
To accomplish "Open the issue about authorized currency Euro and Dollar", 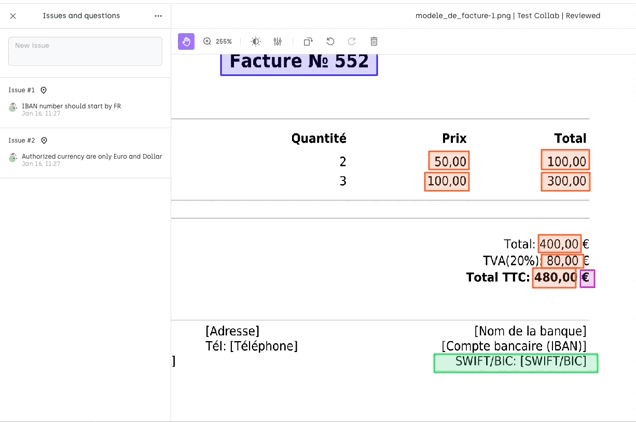I will [x=92, y=156].
